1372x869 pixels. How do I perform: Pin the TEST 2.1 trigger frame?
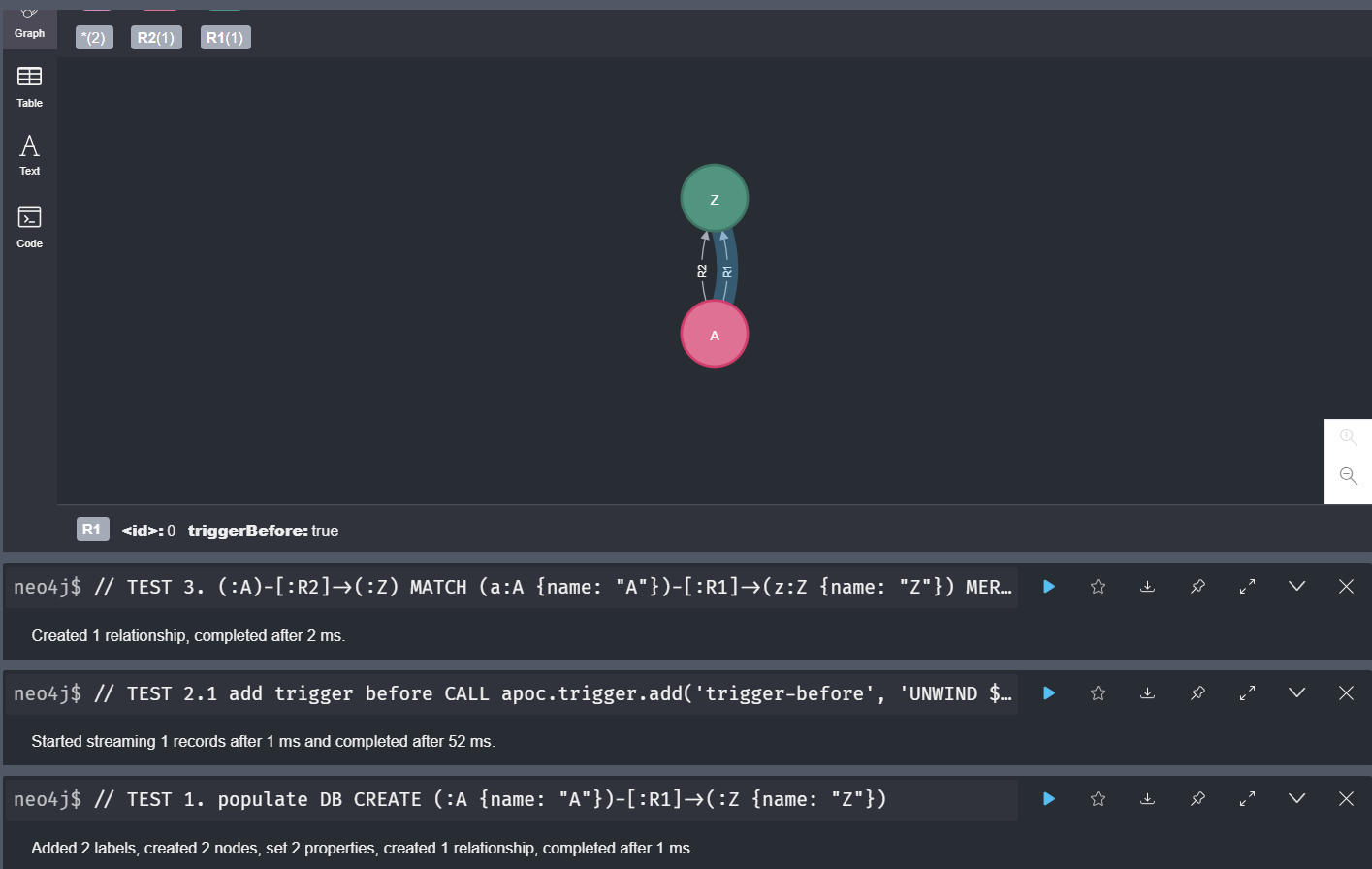point(1197,692)
